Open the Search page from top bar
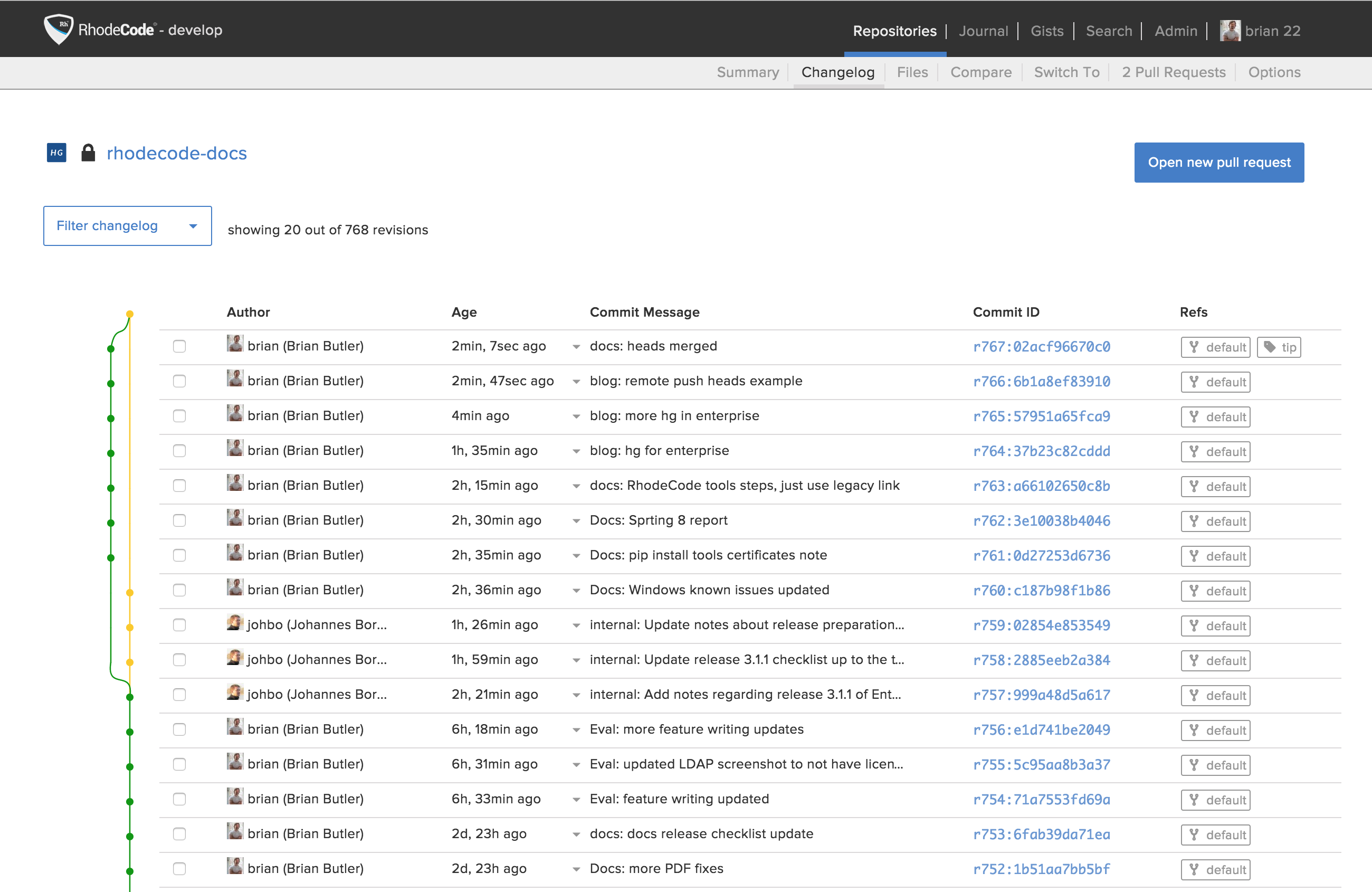The image size is (1372, 892). (x=1109, y=31)
